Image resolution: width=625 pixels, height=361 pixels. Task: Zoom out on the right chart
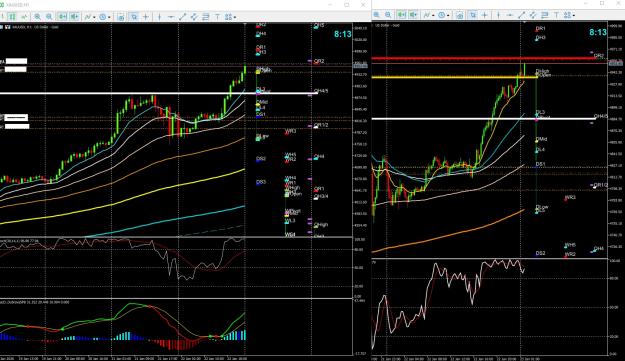[x=388, y=15]
